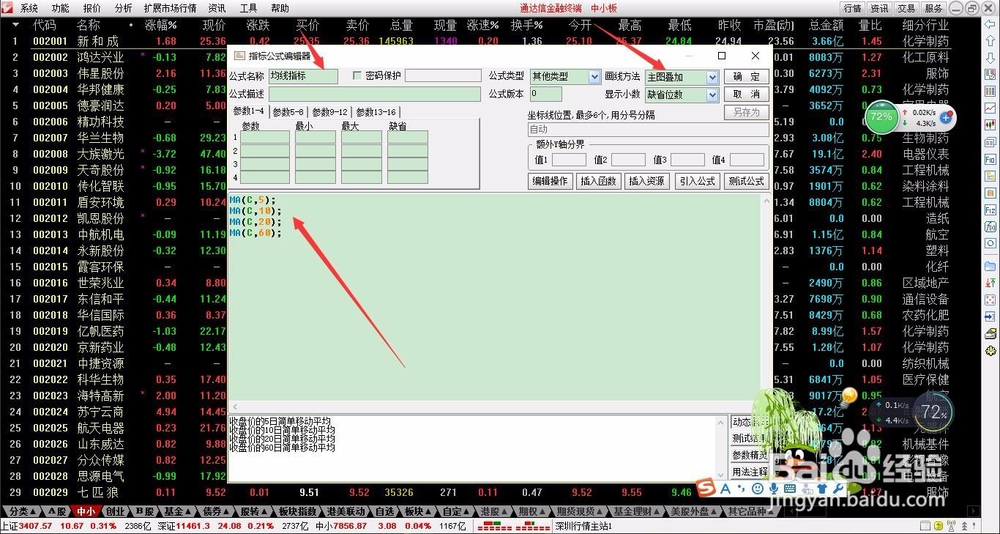1000x534 pixels.
Task: Open the 公式类型 dropdown
Action: [x=594, y=77]
